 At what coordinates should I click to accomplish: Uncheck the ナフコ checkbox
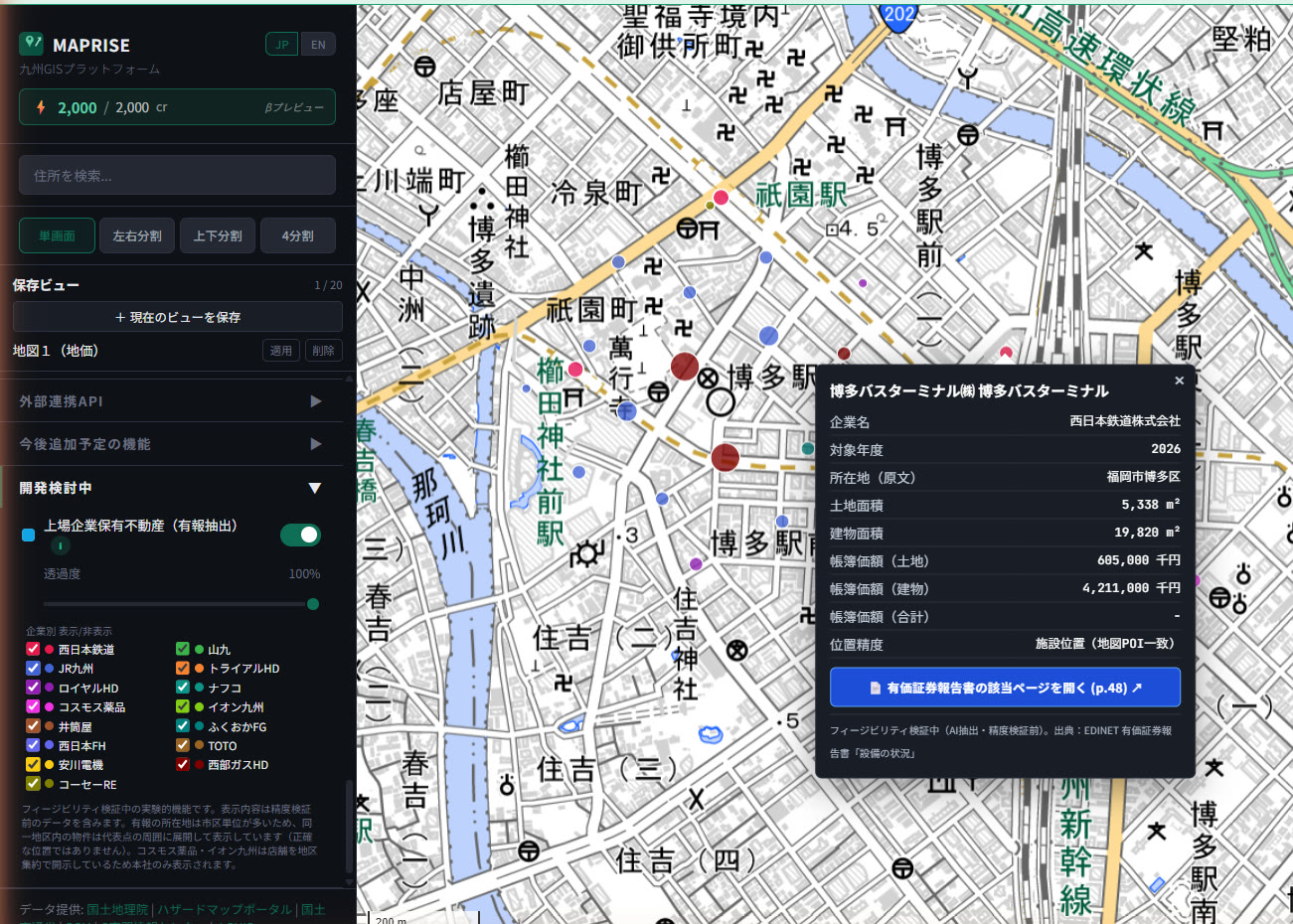(183, 688)
